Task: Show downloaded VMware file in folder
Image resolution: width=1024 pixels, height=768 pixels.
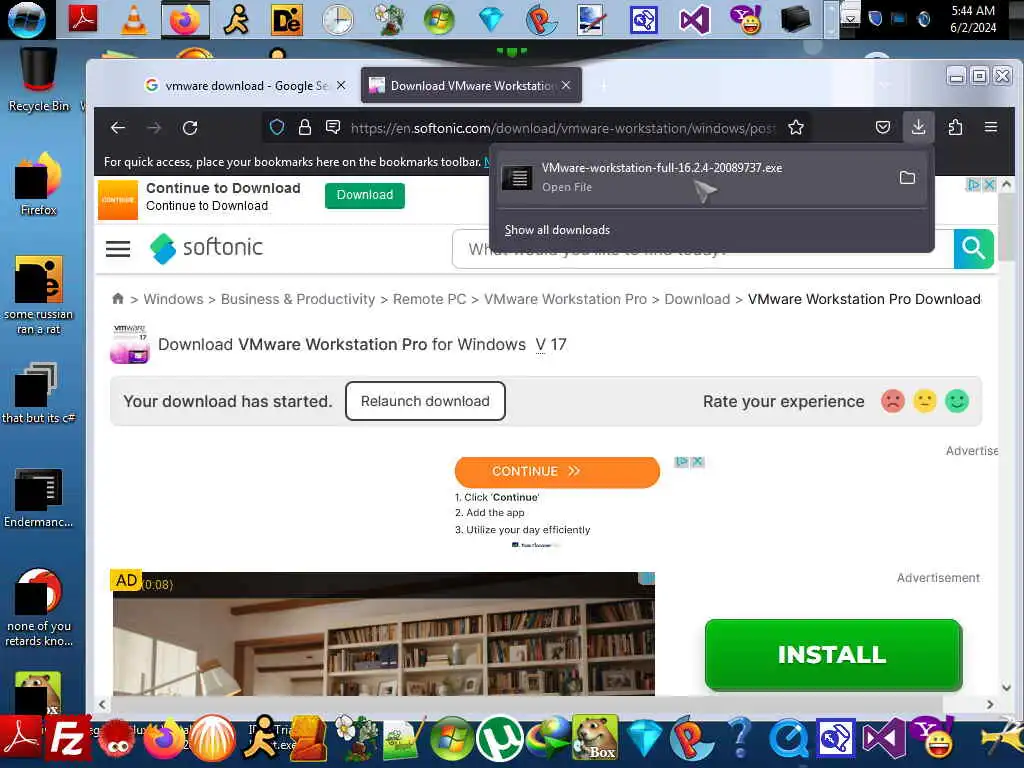Action: (907, 178)
